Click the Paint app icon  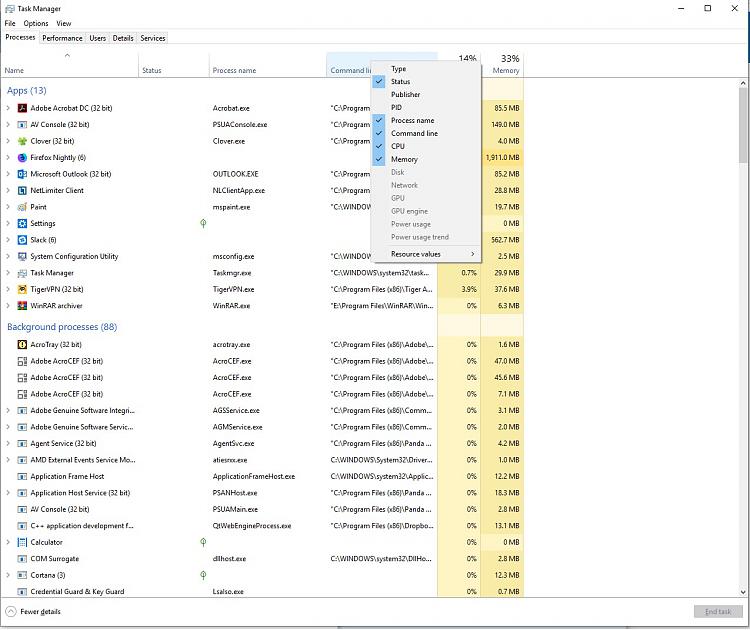[22, 207]
